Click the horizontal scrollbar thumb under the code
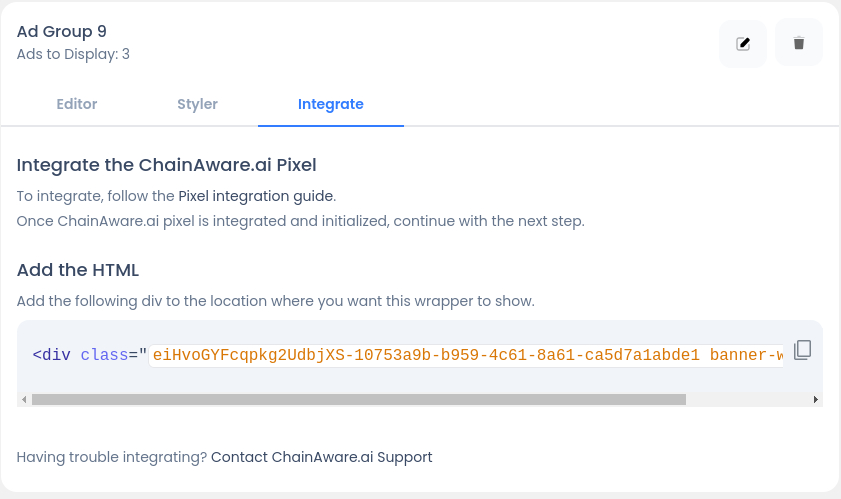The width and height of the screenshot is (841, 499). [358, 400]
